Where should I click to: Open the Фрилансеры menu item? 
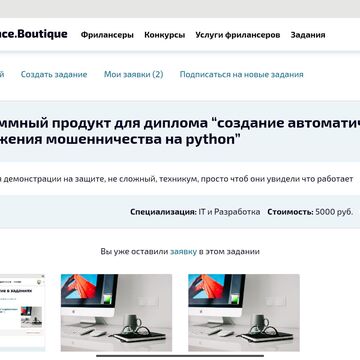107,35
